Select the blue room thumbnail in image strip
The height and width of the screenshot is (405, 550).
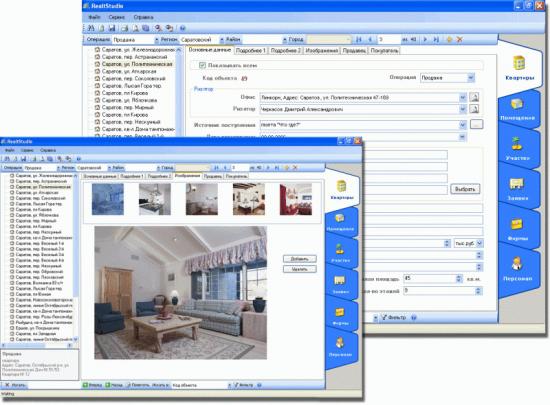(x=108, y=199)
